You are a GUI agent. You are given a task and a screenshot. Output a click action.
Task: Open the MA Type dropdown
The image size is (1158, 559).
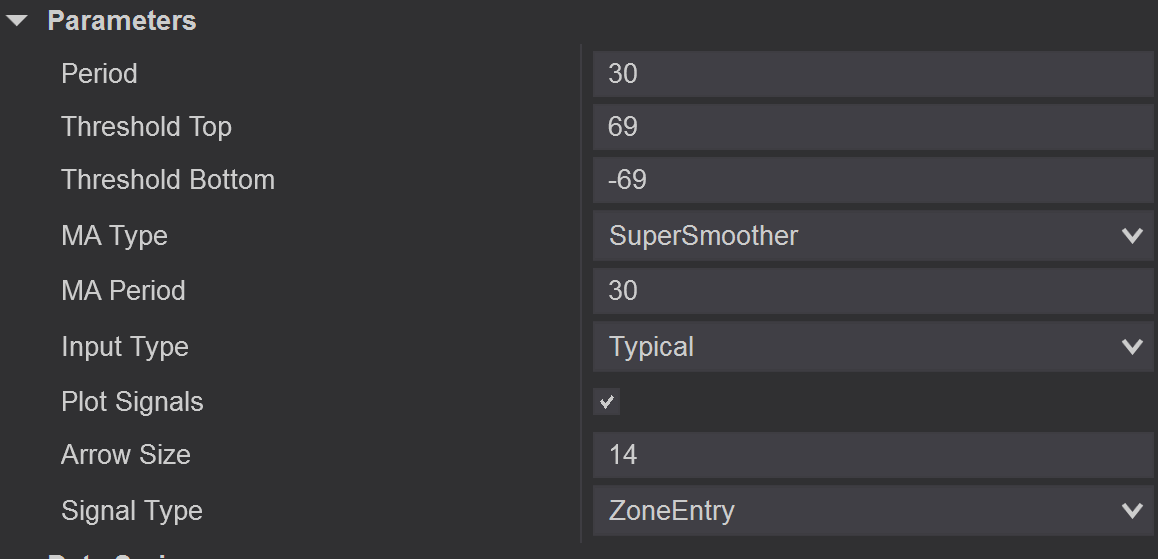pos(860,236)
